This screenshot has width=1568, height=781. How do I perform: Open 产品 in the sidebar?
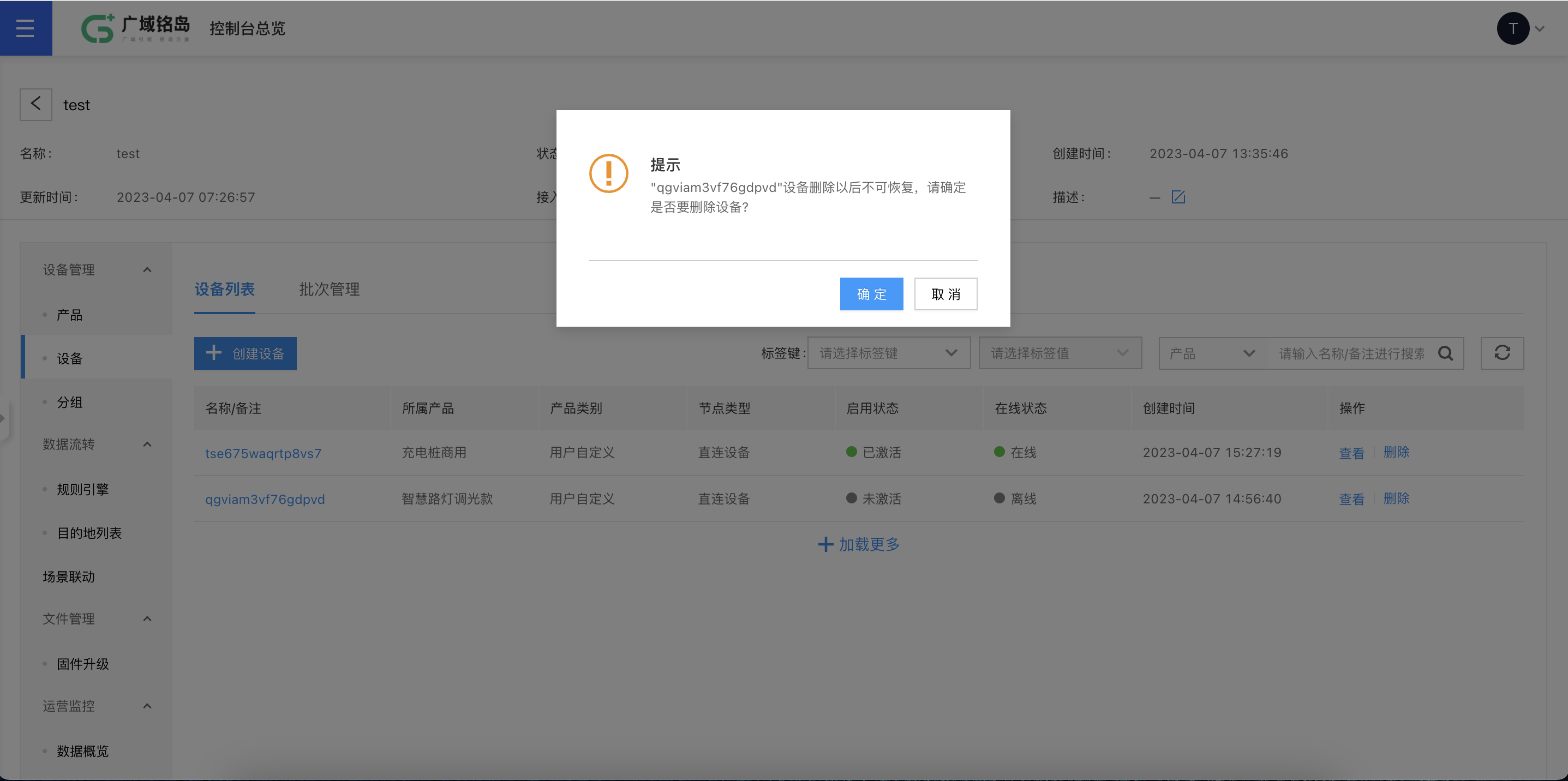[69, 315]
